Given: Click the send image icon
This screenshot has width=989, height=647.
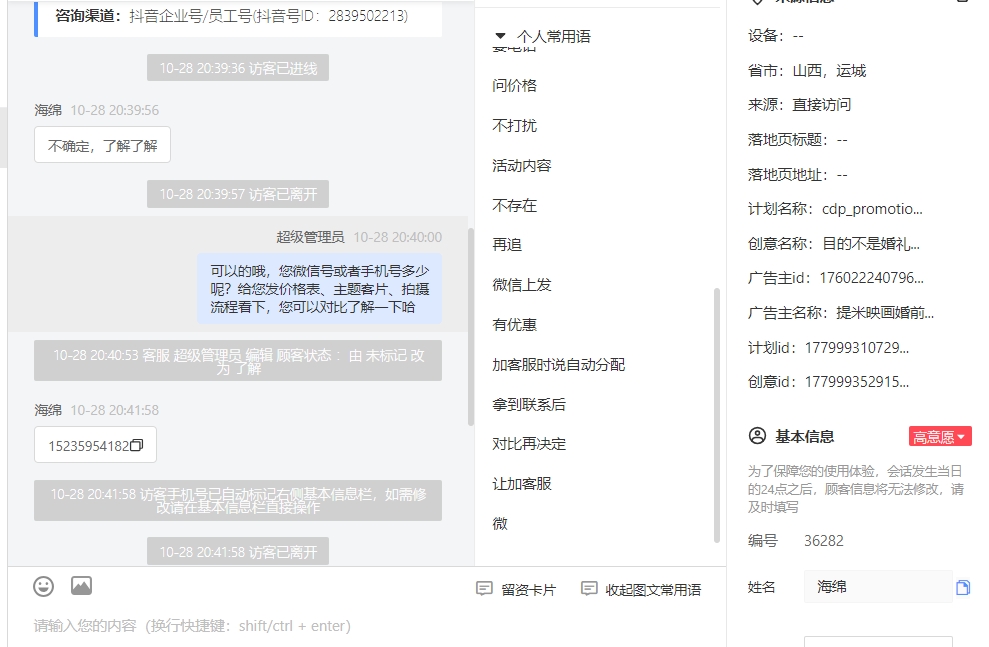Looking at the screenshot, I should coord(81,586).
